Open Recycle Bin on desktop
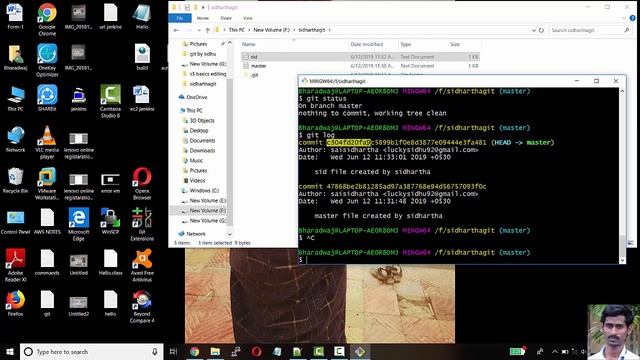 pos(16,180)
